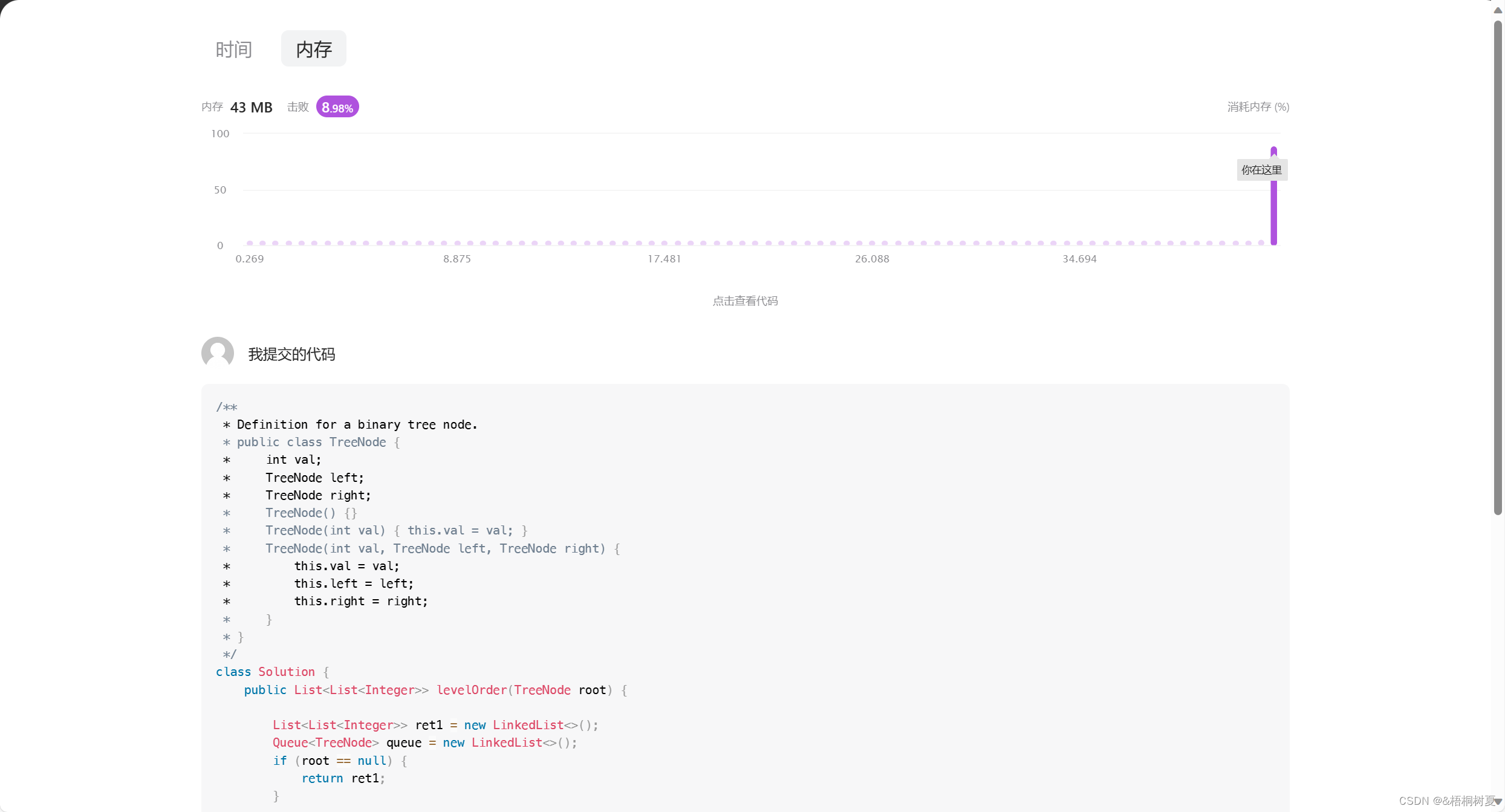The image size is (1505, 812).
Task: Click the 'return ret1;' line
Action: pyautogui.click(x=343, y=778)
